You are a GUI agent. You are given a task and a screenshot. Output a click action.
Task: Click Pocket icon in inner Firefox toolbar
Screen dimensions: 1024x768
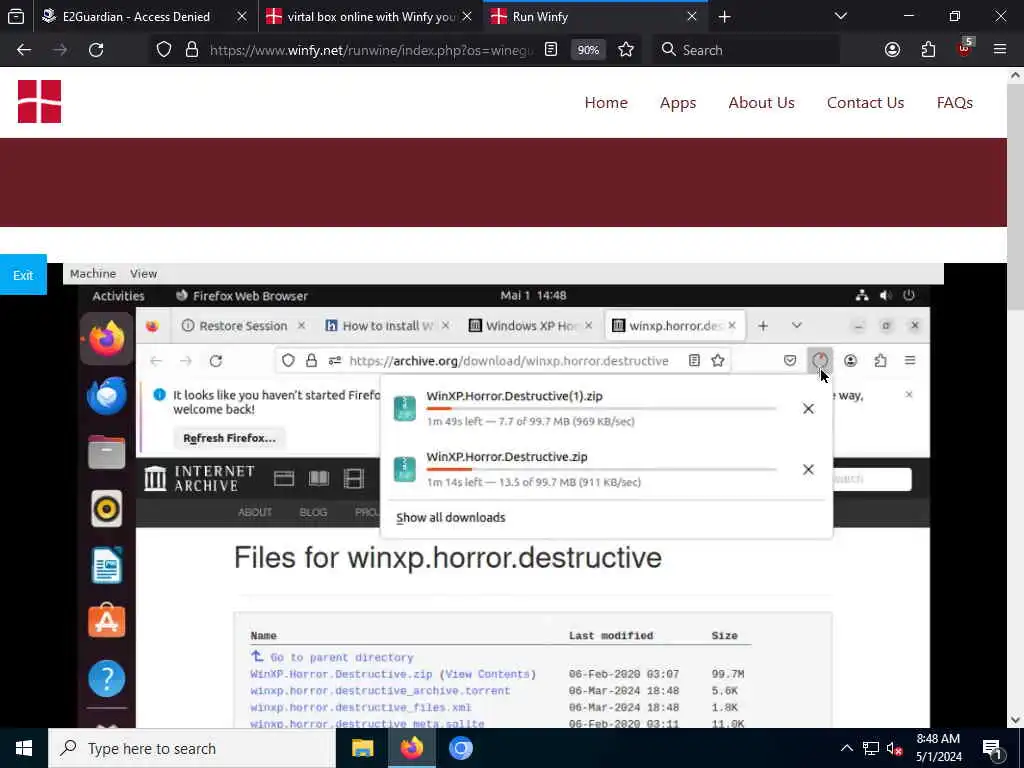pos(790,360)
